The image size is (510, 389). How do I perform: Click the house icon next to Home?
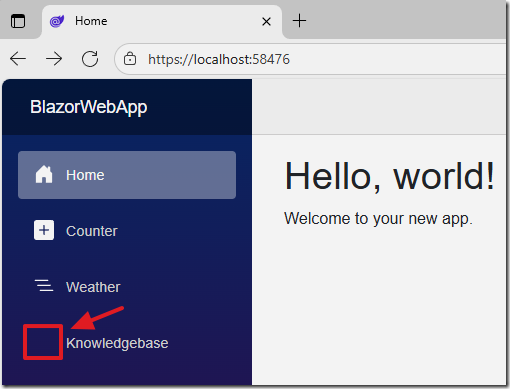pos(44,174)
